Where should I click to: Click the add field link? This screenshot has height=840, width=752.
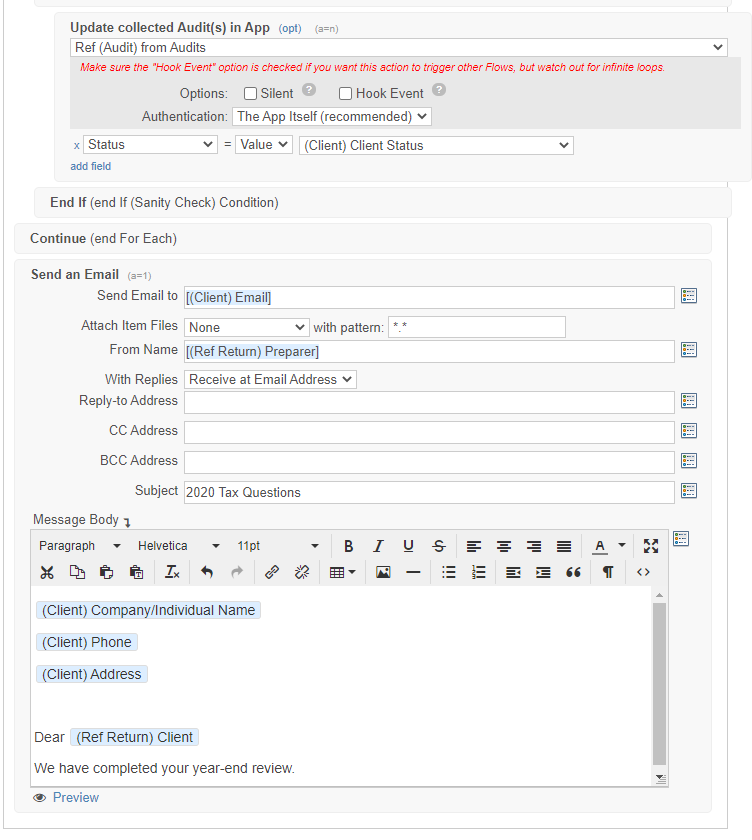tap(91, 166)
